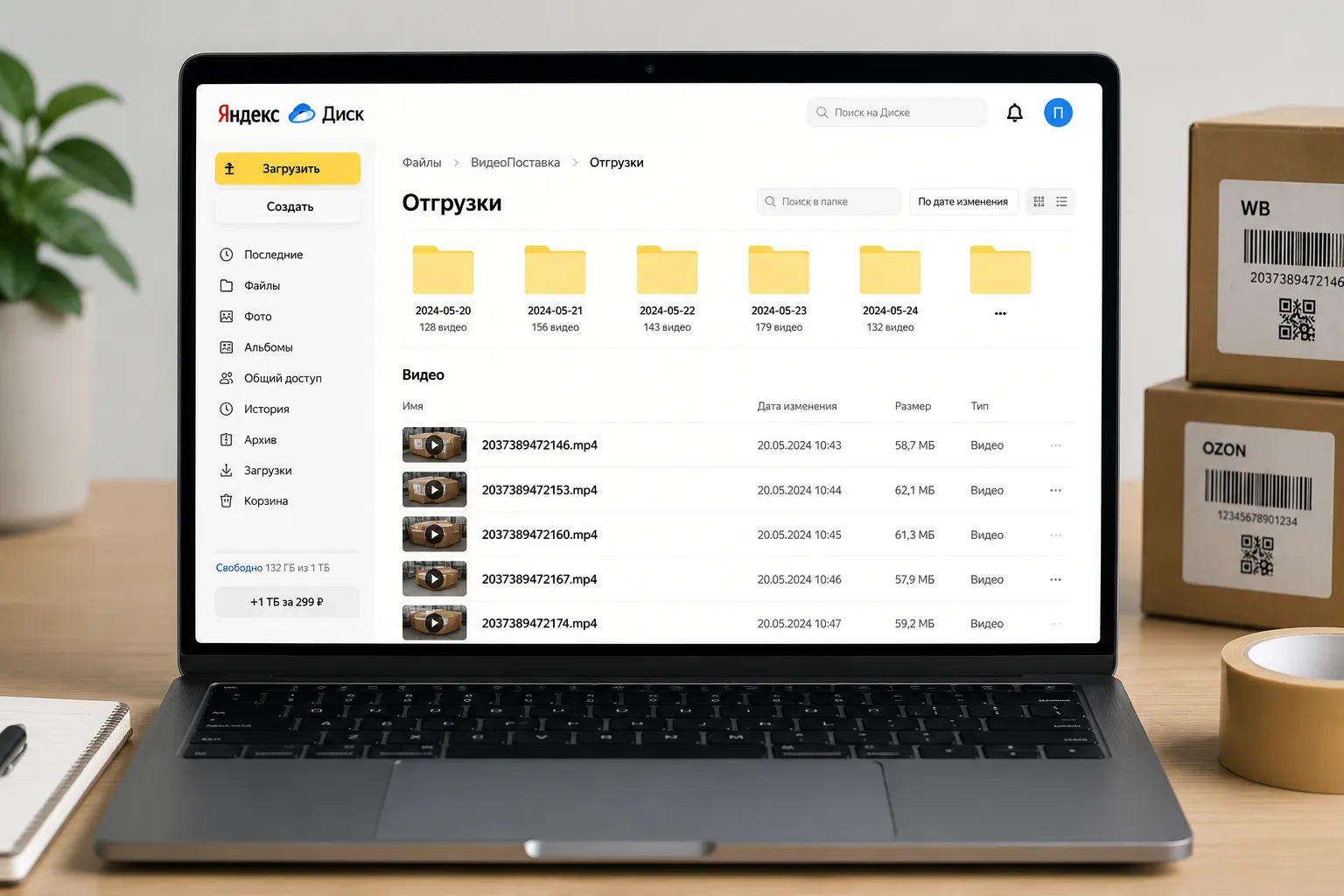This screenshot has height=896, width=1344.
Task: Click the folder icon next to Файлы
Action: (x=226, y=285)
